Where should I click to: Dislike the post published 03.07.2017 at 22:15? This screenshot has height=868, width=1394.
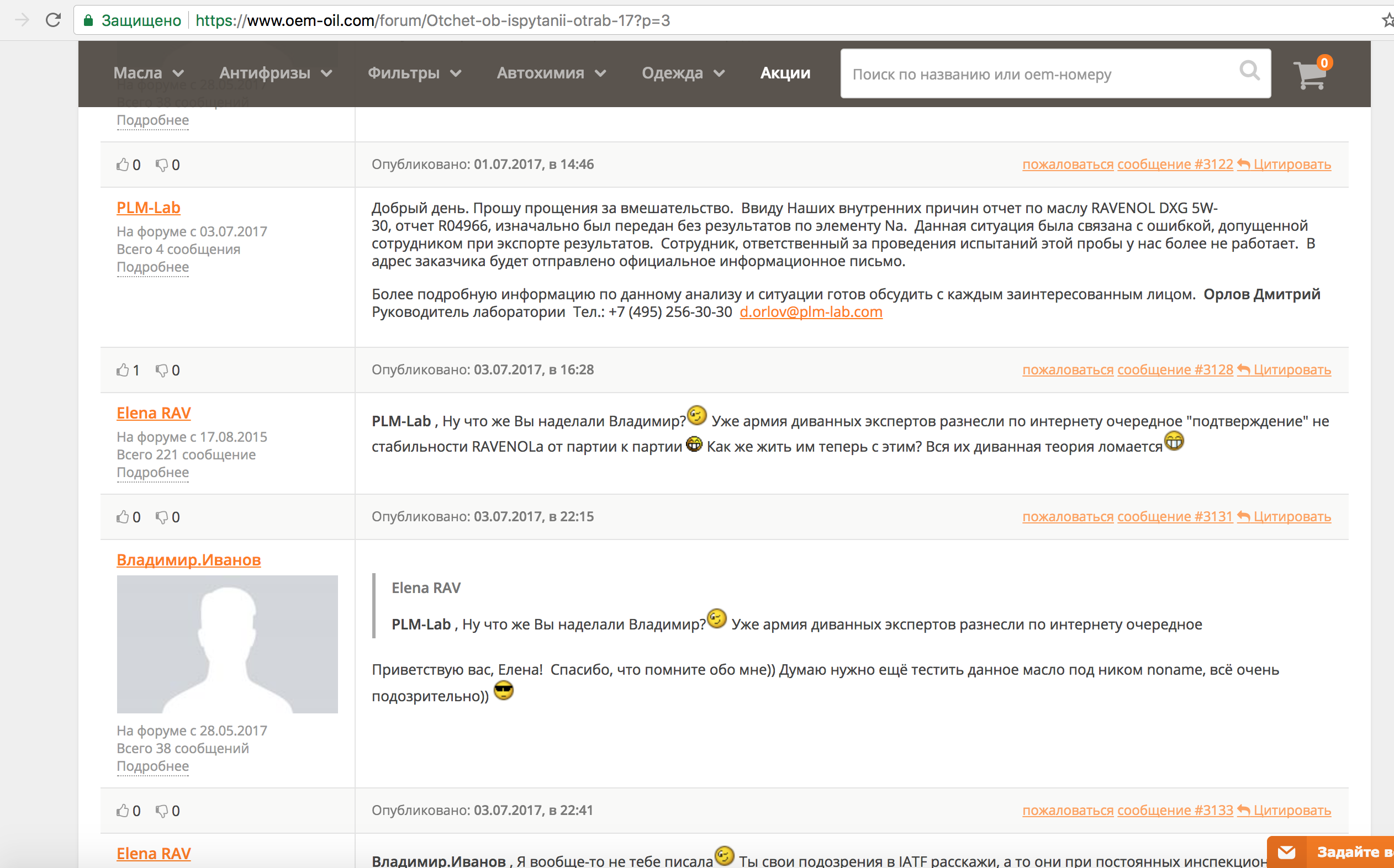pos(162,517)
